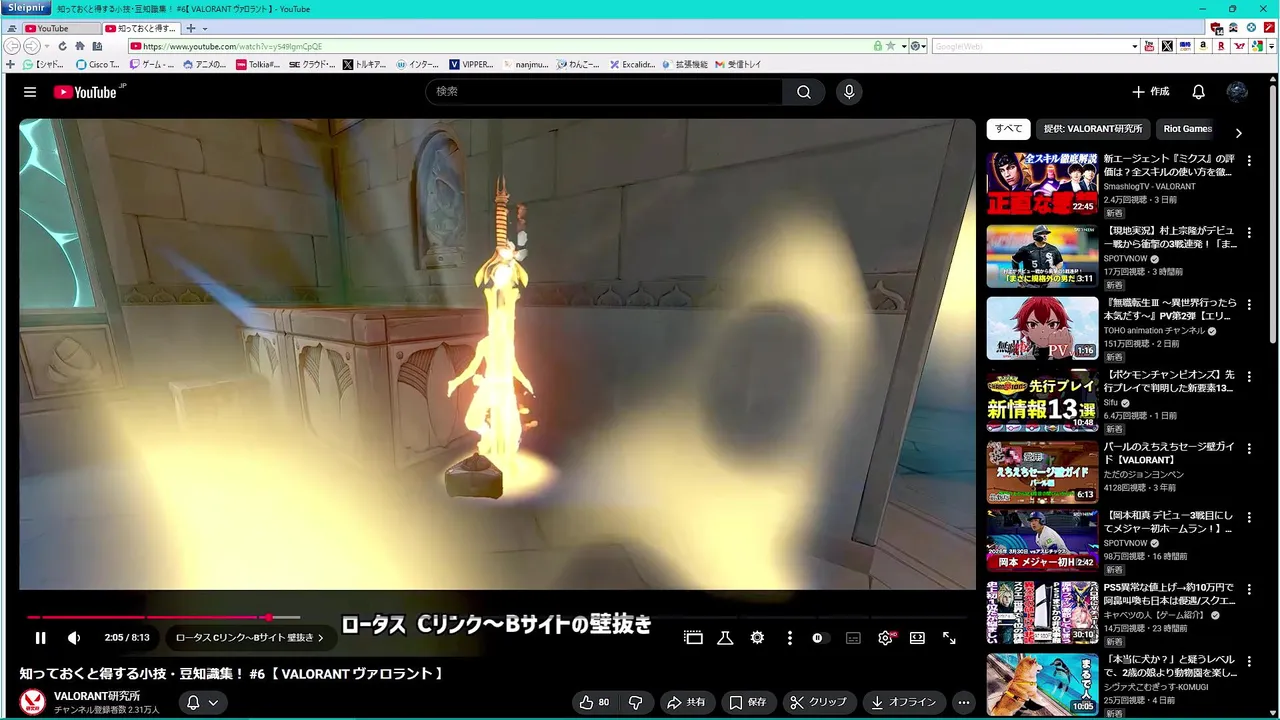The height and width of the screenshot is (720, 1280).
Task: Open options for 新エージェント『ミクス』 video
Action: 1249,161
